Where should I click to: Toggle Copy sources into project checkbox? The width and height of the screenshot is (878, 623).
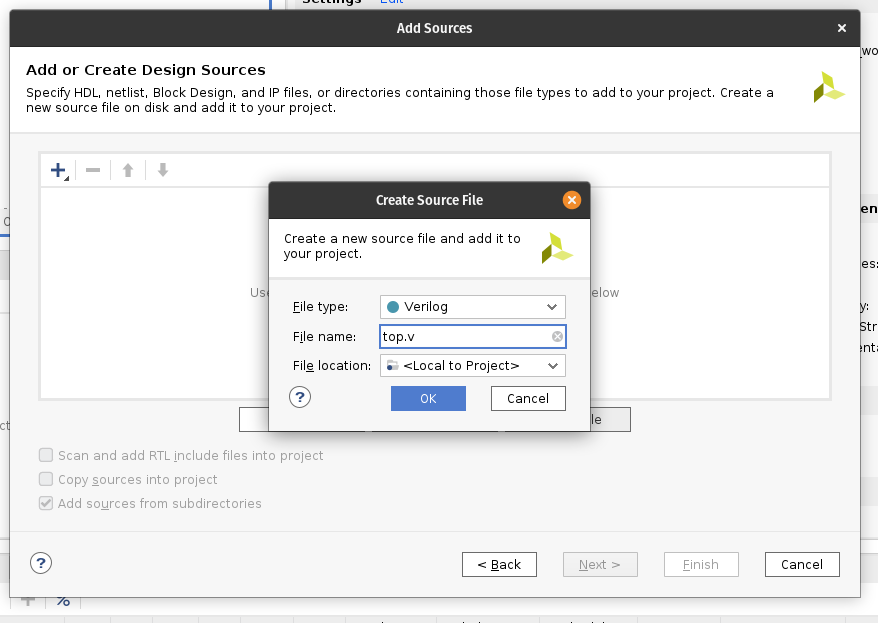(x=46, y=479)
